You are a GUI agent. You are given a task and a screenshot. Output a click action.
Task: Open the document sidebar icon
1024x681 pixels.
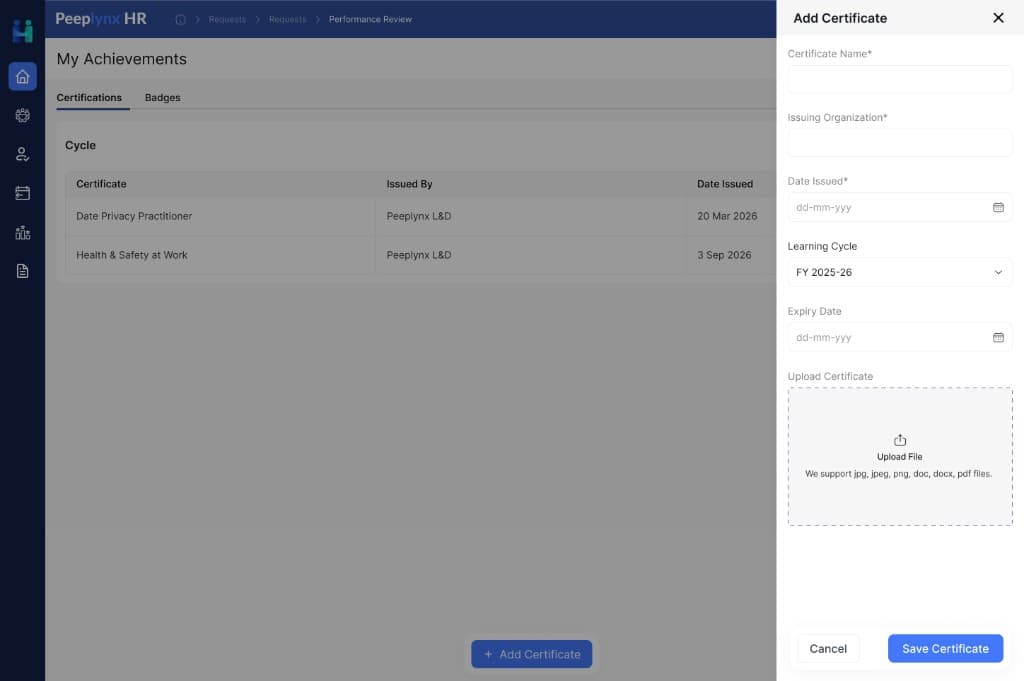point(22,271)
